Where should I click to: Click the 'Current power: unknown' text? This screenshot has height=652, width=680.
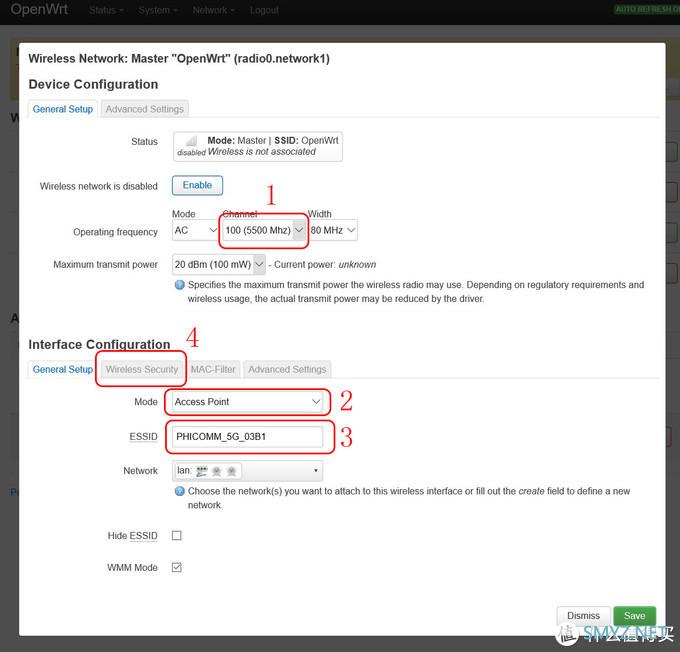pos(325,265)
